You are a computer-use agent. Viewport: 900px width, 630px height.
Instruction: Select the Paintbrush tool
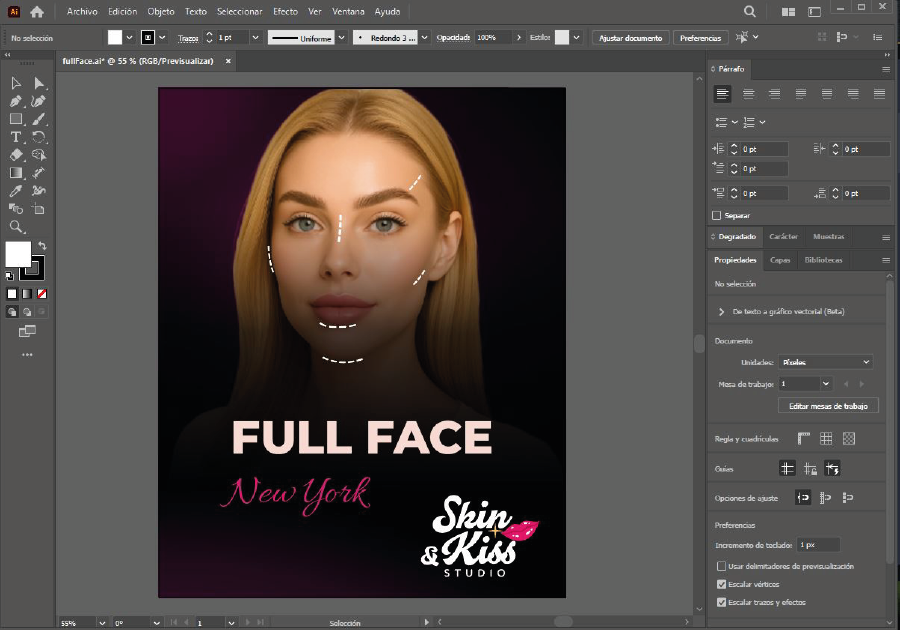[39, 119]
